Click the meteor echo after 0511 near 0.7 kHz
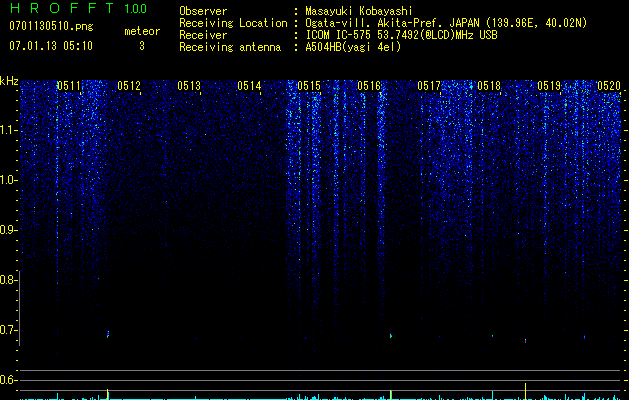This screenshot has height=400, width=629. click(108, 334)
